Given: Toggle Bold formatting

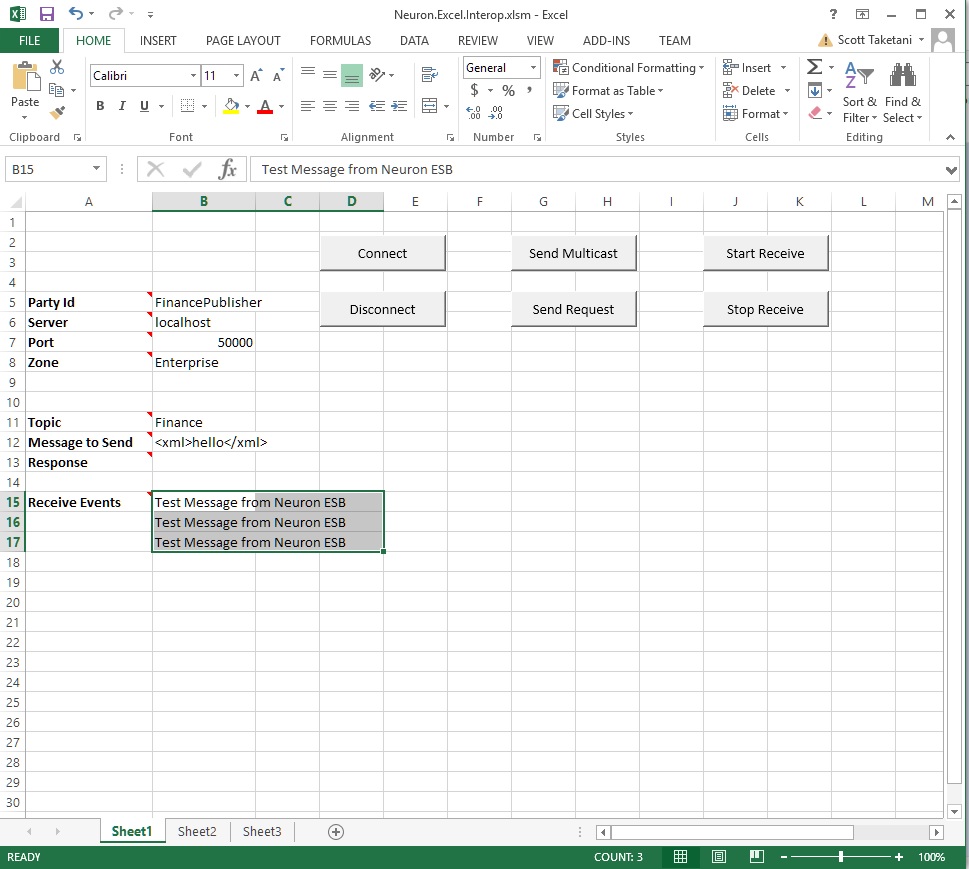Looking at the screenshot, I should (100, 106).
